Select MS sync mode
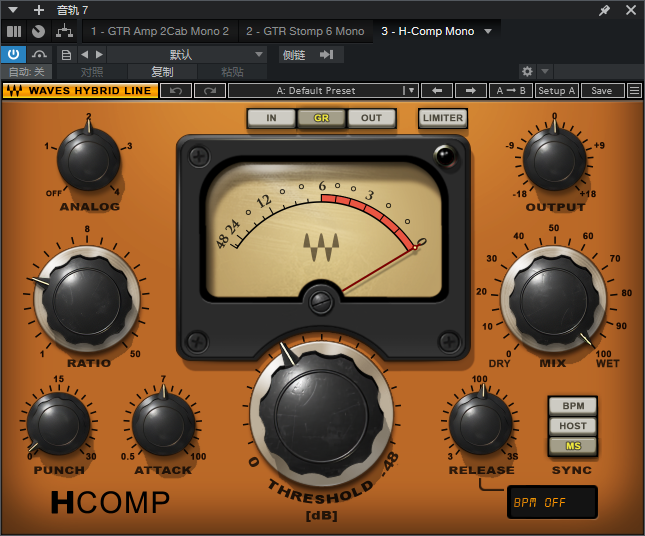The height and width of the screenshot is (536, 645). point(573,446)
